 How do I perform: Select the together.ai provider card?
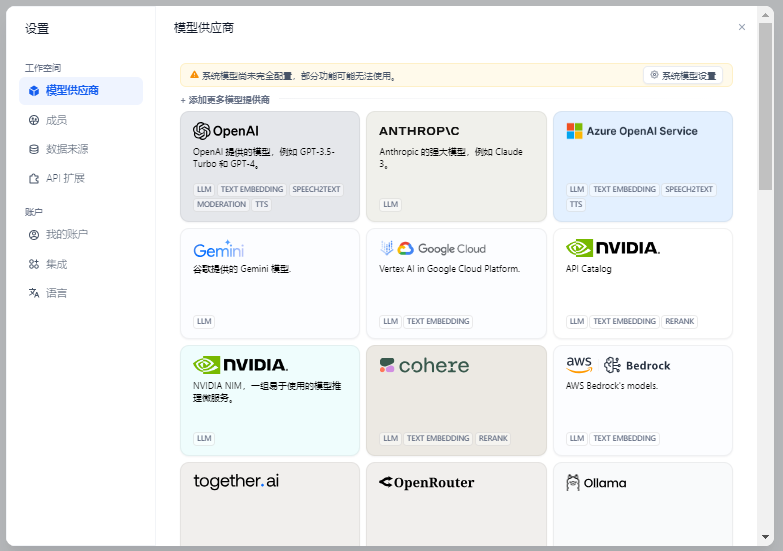coord(269,503)
